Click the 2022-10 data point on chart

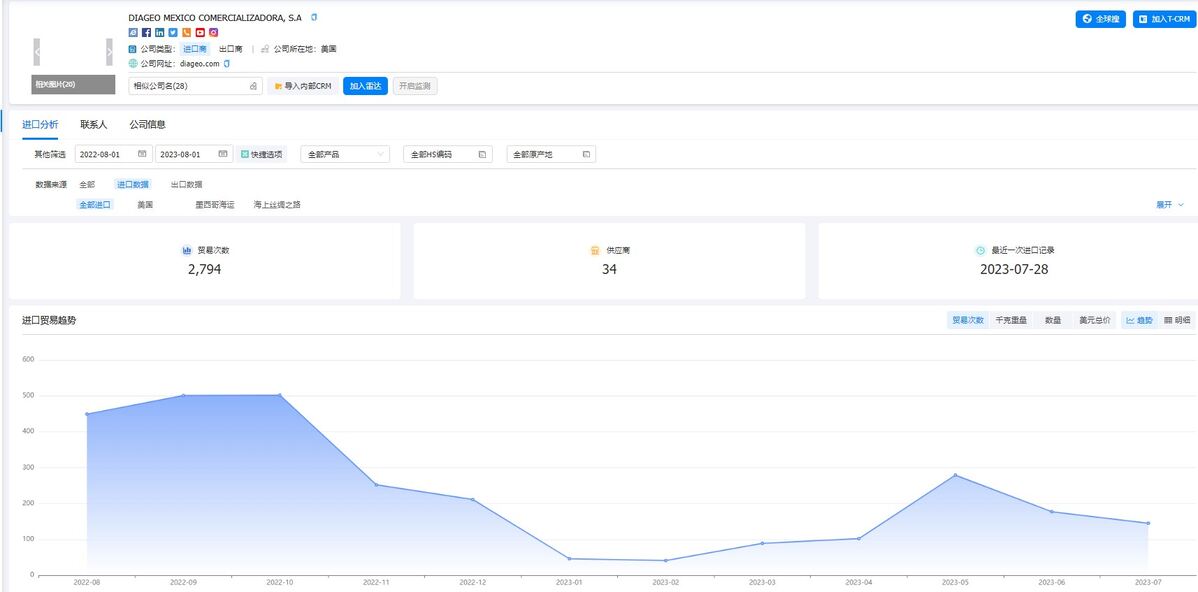pyautogui.click(x=280, y=395)
